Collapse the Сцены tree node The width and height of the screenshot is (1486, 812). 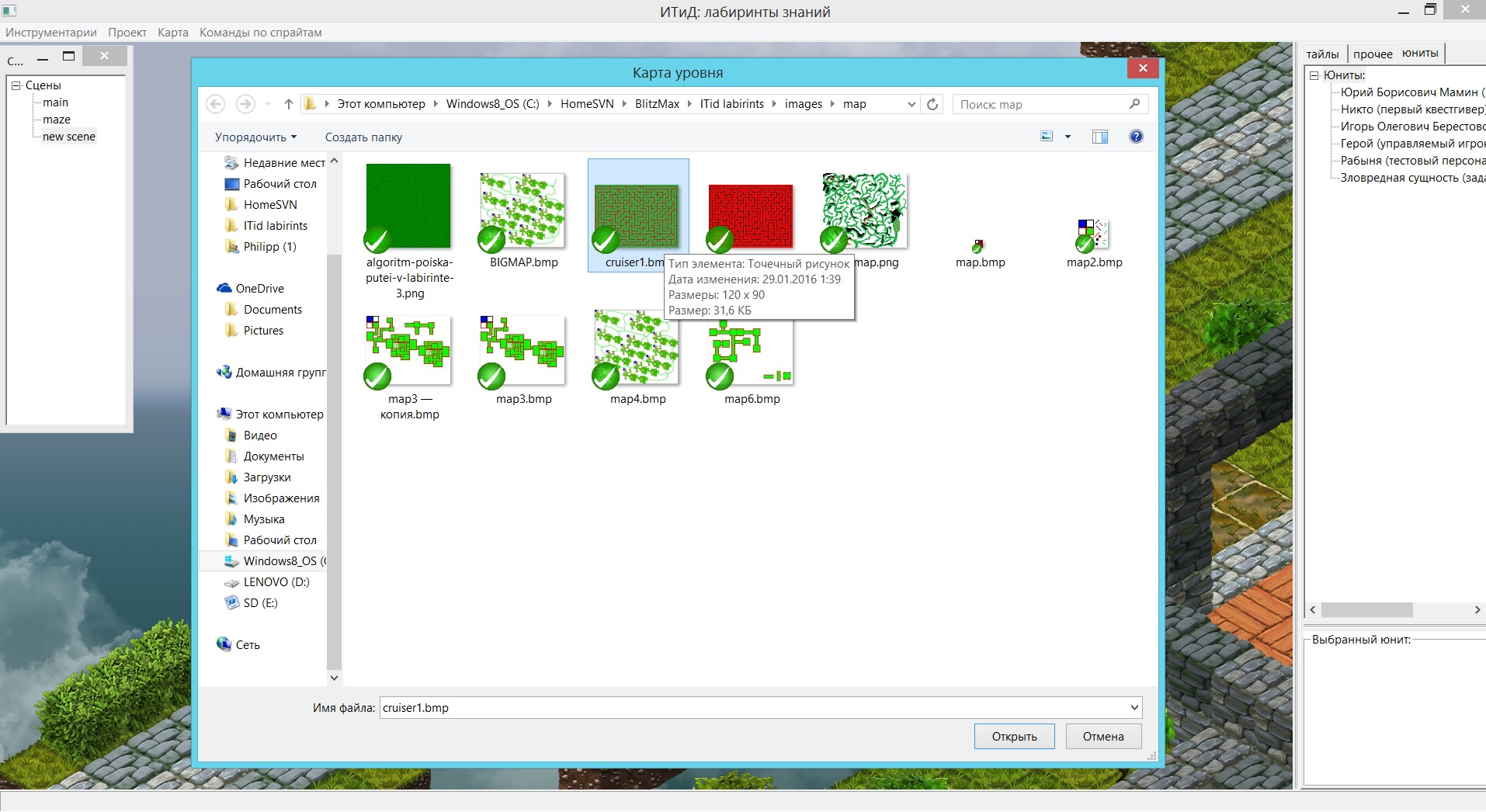pyautogui.click(x=16, y=85)
